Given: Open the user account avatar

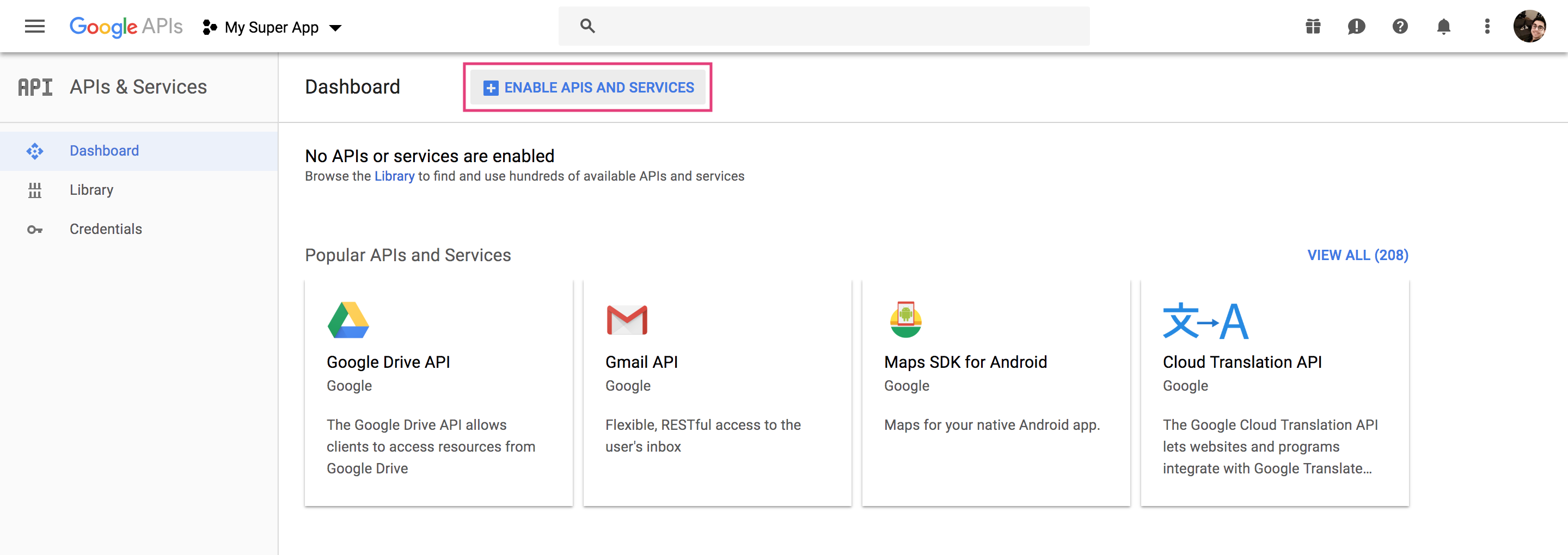Looking at the screenshot, I should click(x=1530, y=27).
